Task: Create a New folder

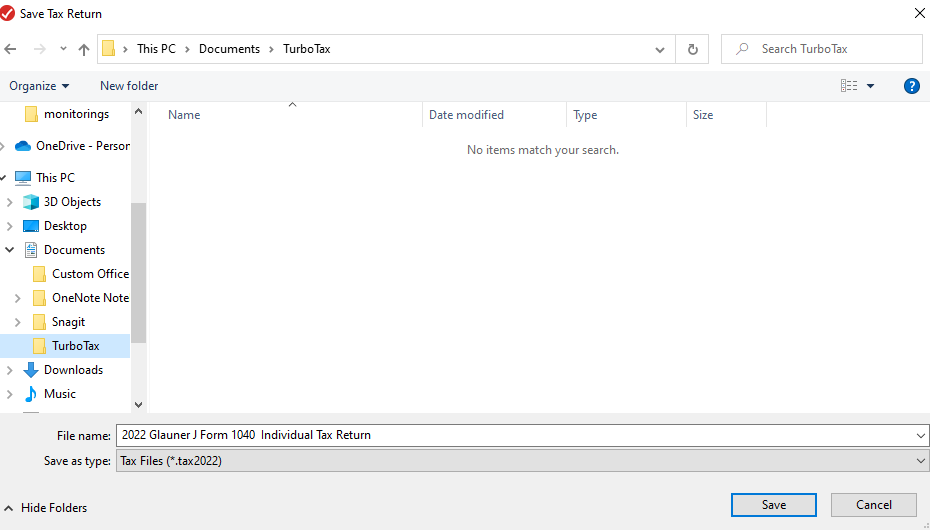Action: tap(129, 86)
